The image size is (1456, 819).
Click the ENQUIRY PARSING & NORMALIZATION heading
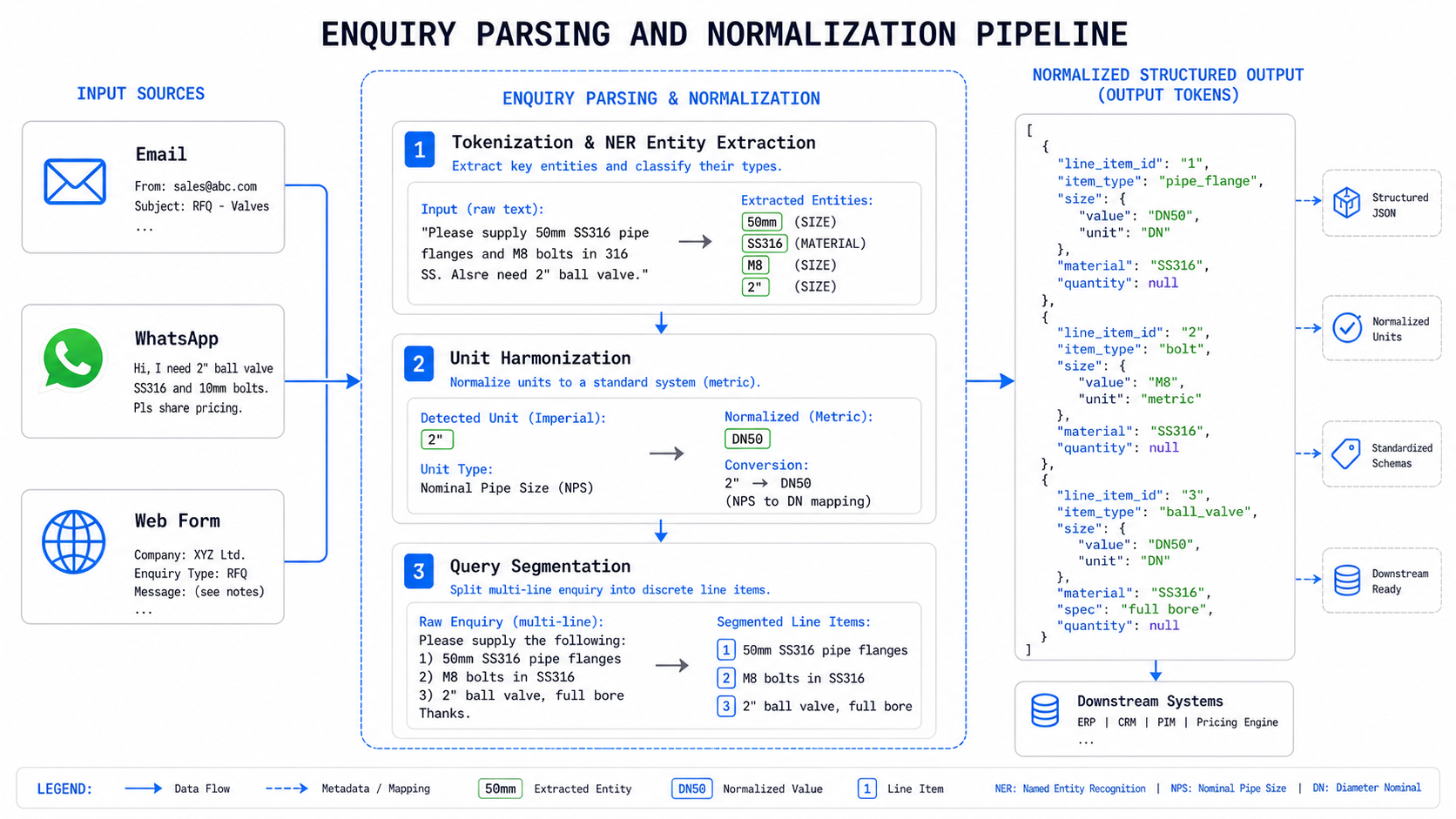pyautogui.click(x=661, y=98)
